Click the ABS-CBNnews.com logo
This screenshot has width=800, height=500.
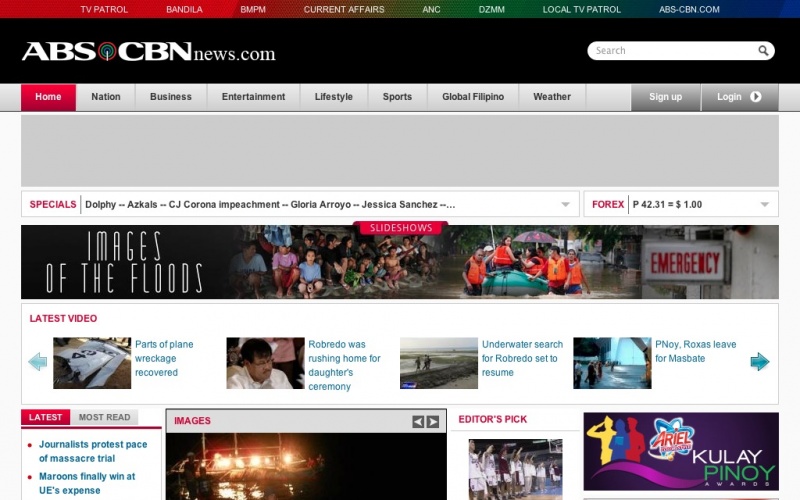(148, 52)
